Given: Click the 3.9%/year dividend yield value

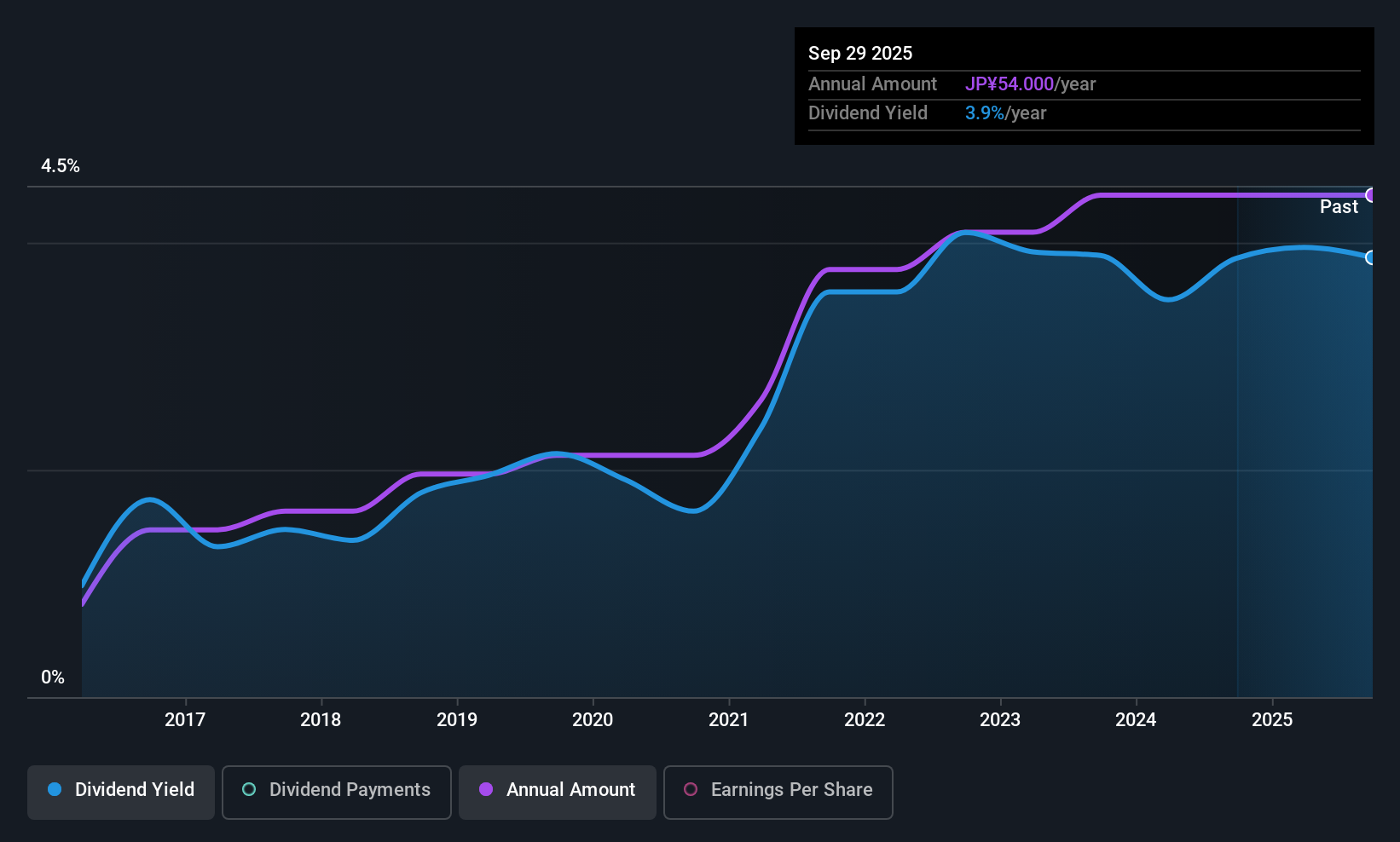Looking at the screenshot, I should 1005,113.
